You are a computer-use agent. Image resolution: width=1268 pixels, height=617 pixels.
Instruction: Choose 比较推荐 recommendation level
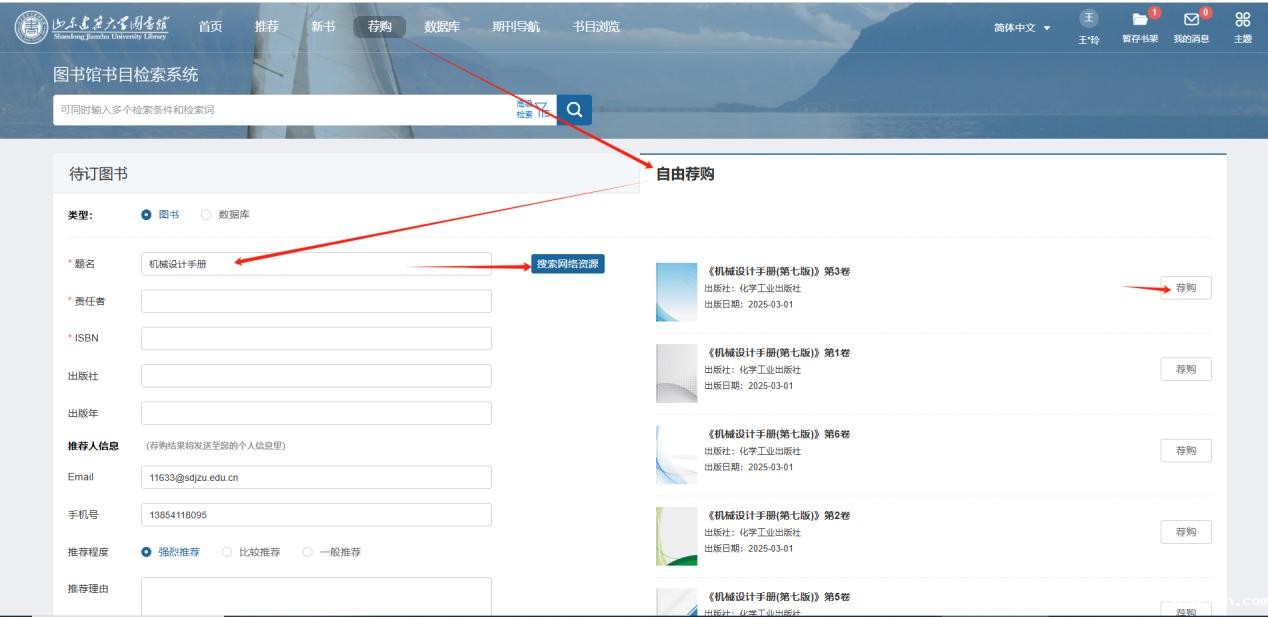click(x=227, y=552)
